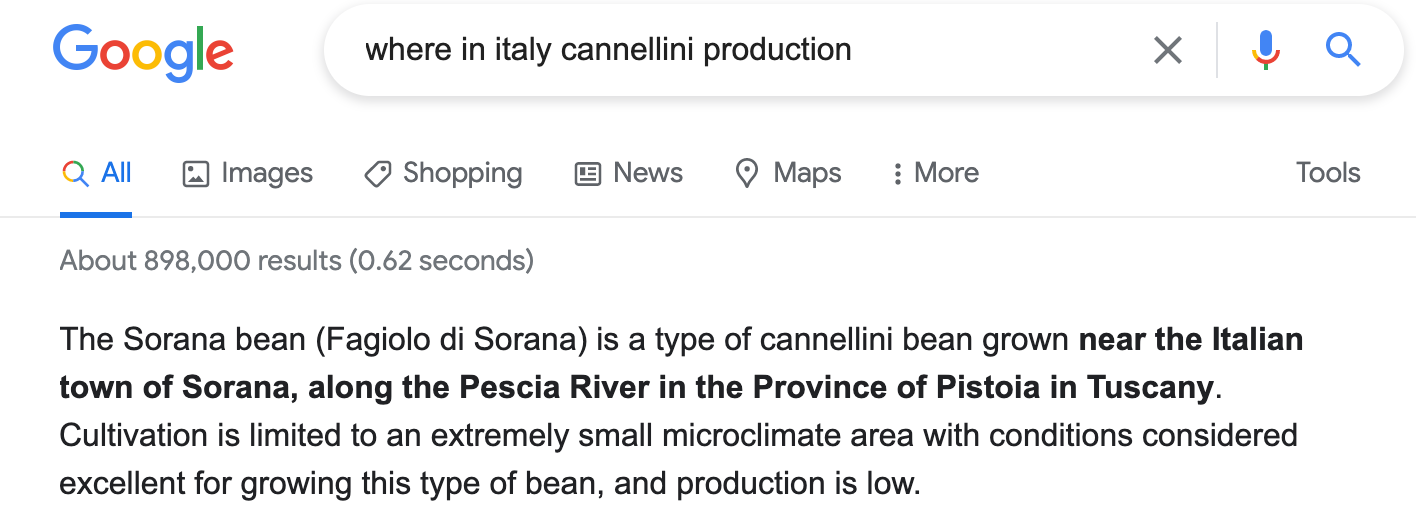The height and width of the screenshot is (530, 1416).
Task: Click the News newspaper icon
Action: (588, 174)
